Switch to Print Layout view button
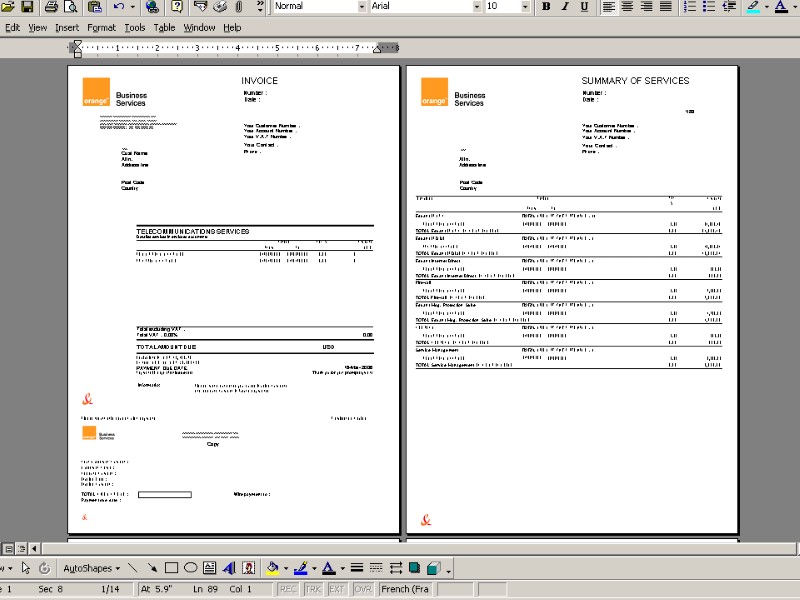Screen dimensions: 800x600 [x=8, y=549]
